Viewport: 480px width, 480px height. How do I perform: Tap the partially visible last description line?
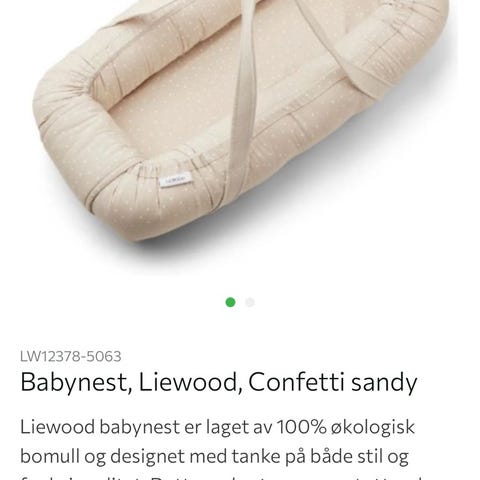(x=222, y=477)
